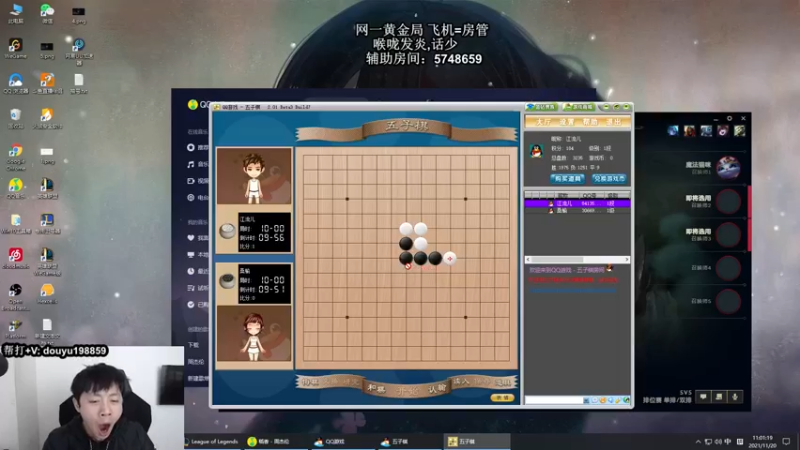
Task: Click the last-placed white stone with red mark
Action: [x=449, y=258]
